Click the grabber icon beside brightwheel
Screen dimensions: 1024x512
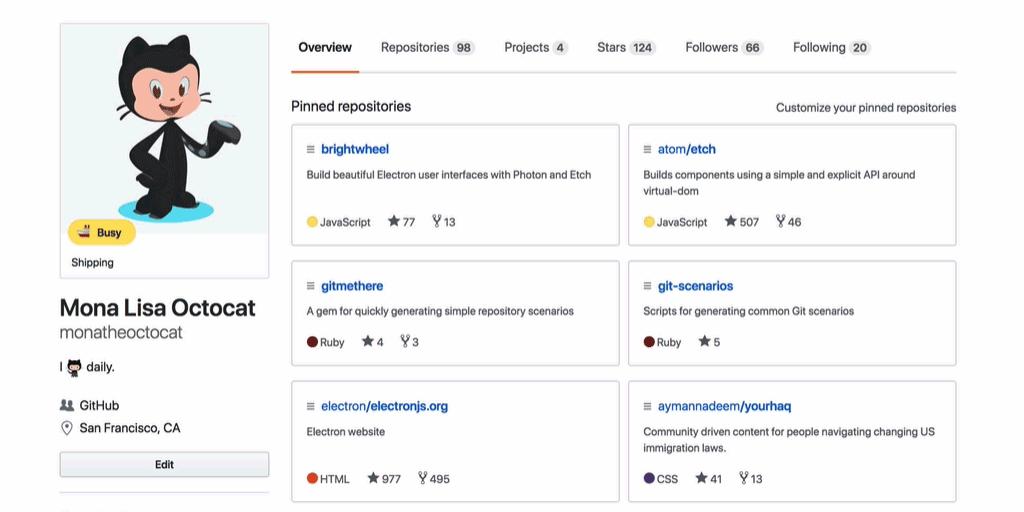pyautogui.click(x=311, y=149)
